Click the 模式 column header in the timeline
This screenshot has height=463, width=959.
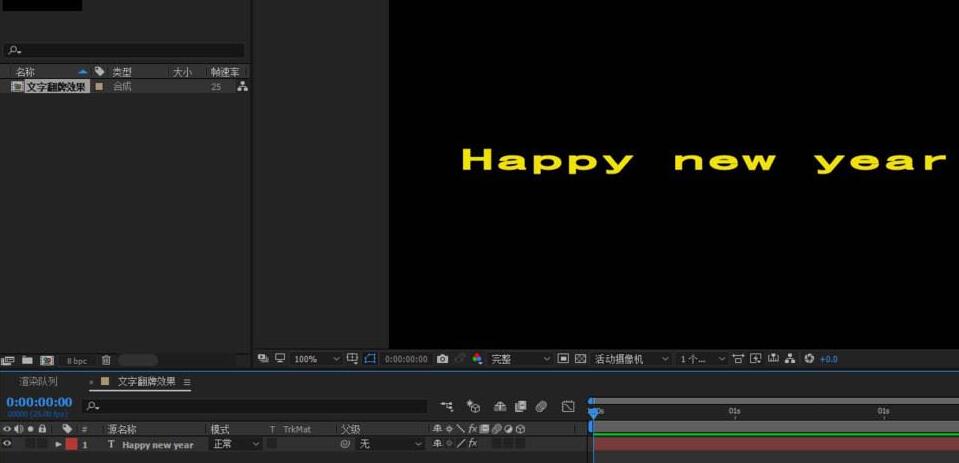pyautogui.click(x=220, y=429)
